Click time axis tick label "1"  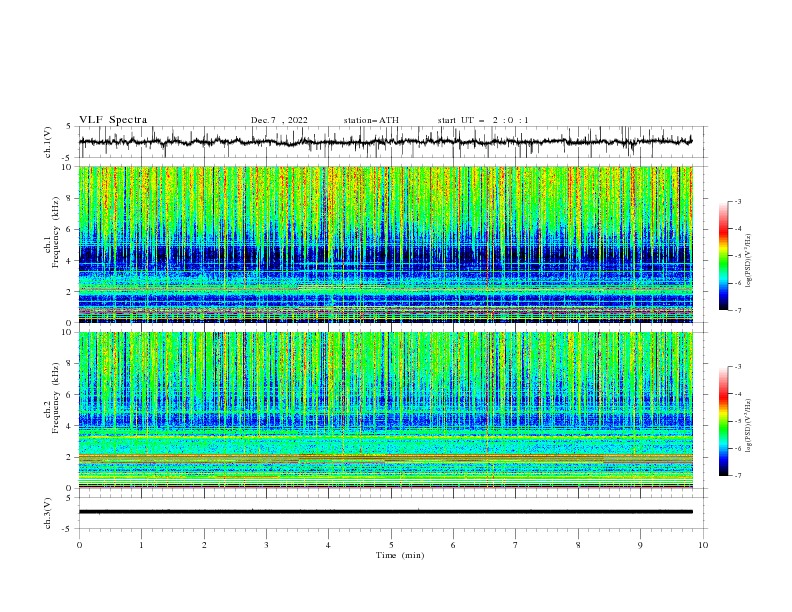coord(141,545)
